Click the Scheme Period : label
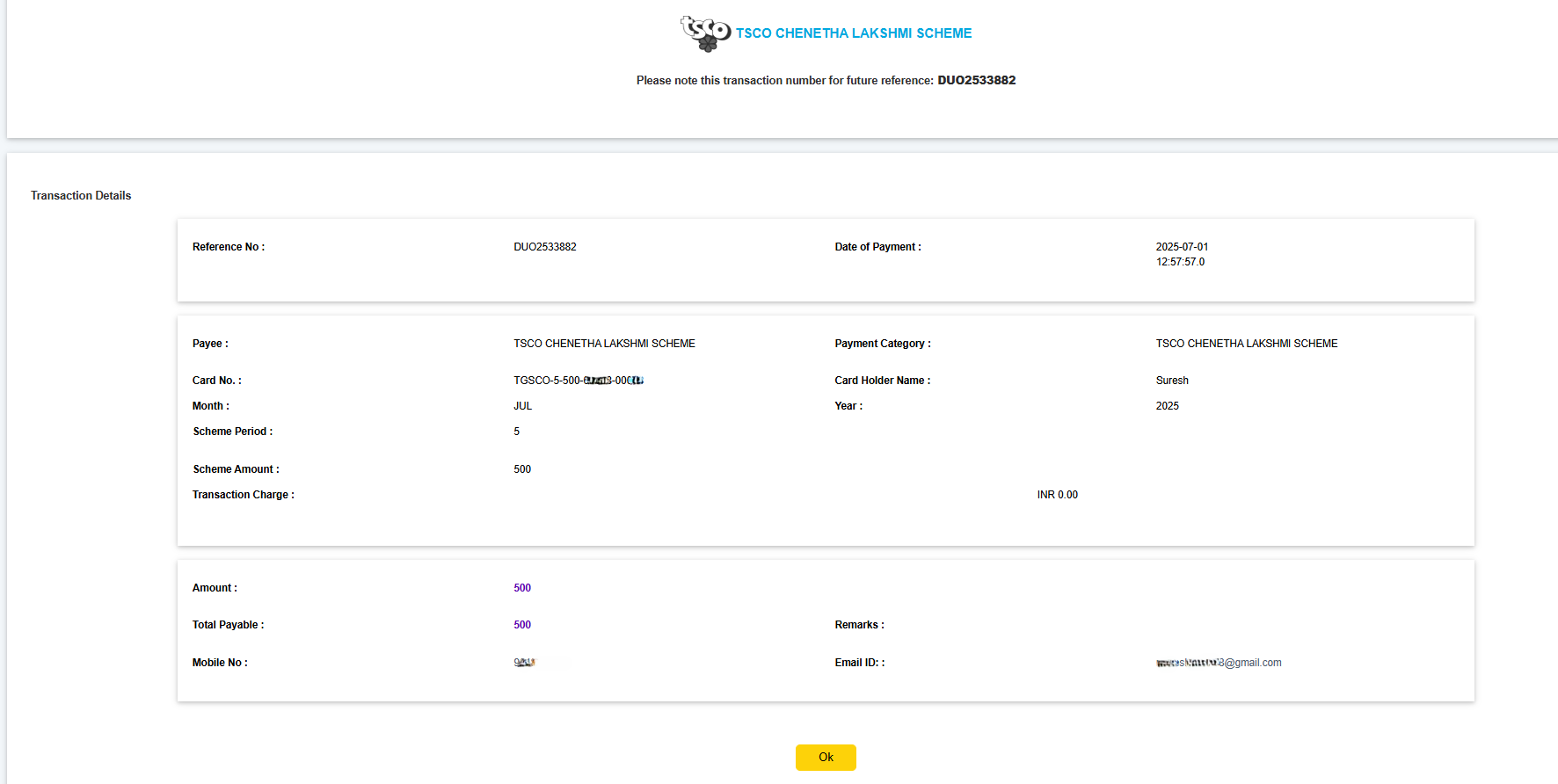The height and width of the screenshot is (784, 1558). [233, 432]
